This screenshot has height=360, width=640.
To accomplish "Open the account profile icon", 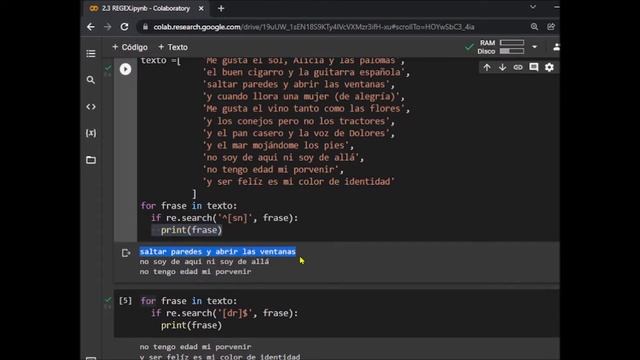I will click(556, 47).
